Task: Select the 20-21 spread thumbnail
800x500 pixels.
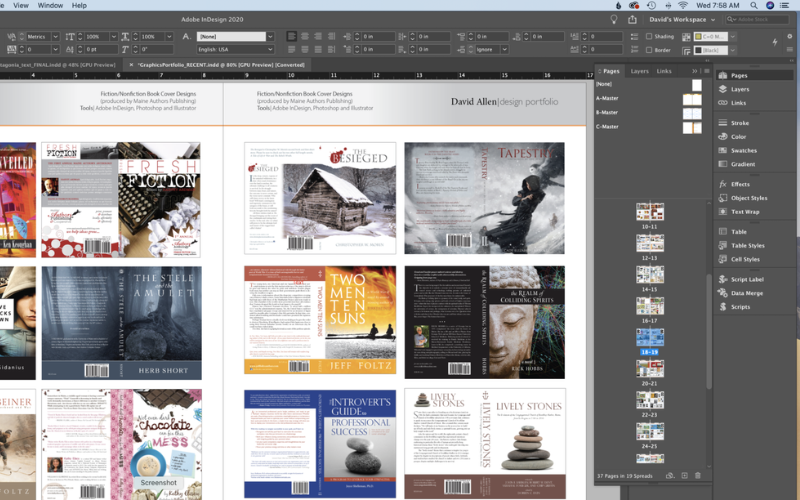Action: point(650,369)
